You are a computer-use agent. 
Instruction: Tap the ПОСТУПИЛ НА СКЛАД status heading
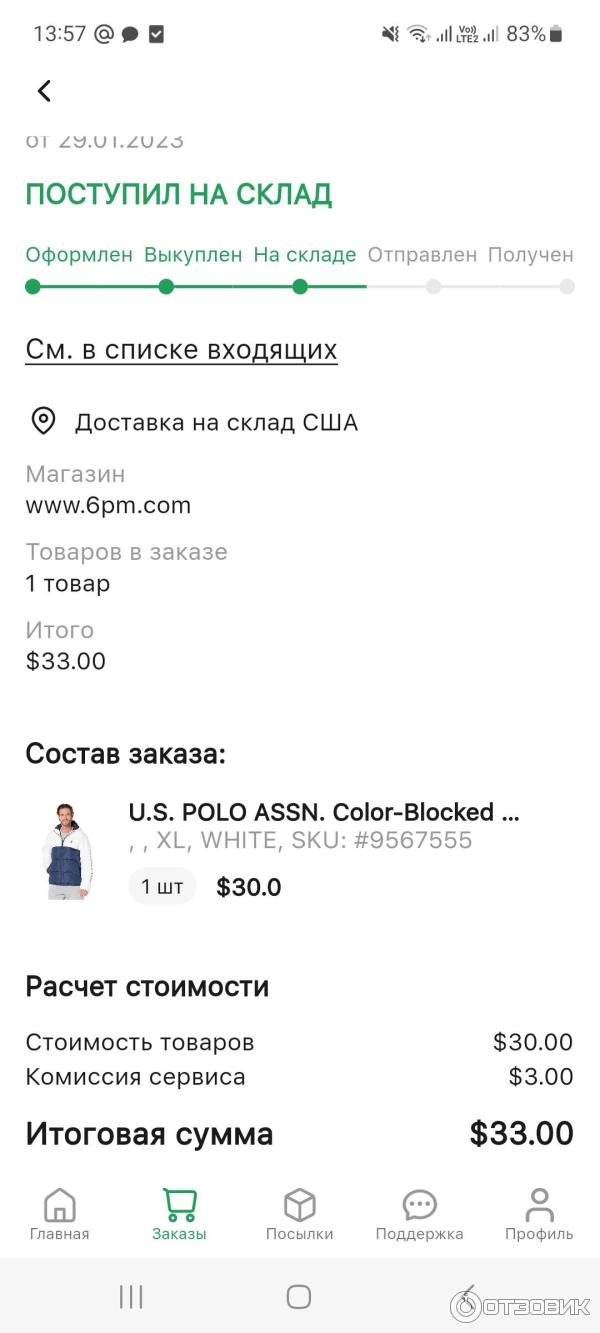pyautogui.click(x=178, y=195)
